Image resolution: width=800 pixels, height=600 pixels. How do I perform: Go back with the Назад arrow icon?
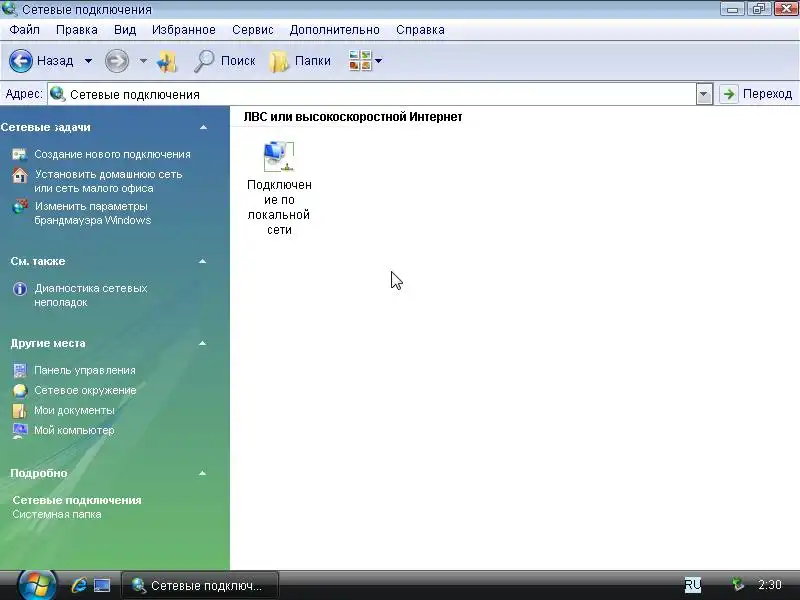coord(21,61)
